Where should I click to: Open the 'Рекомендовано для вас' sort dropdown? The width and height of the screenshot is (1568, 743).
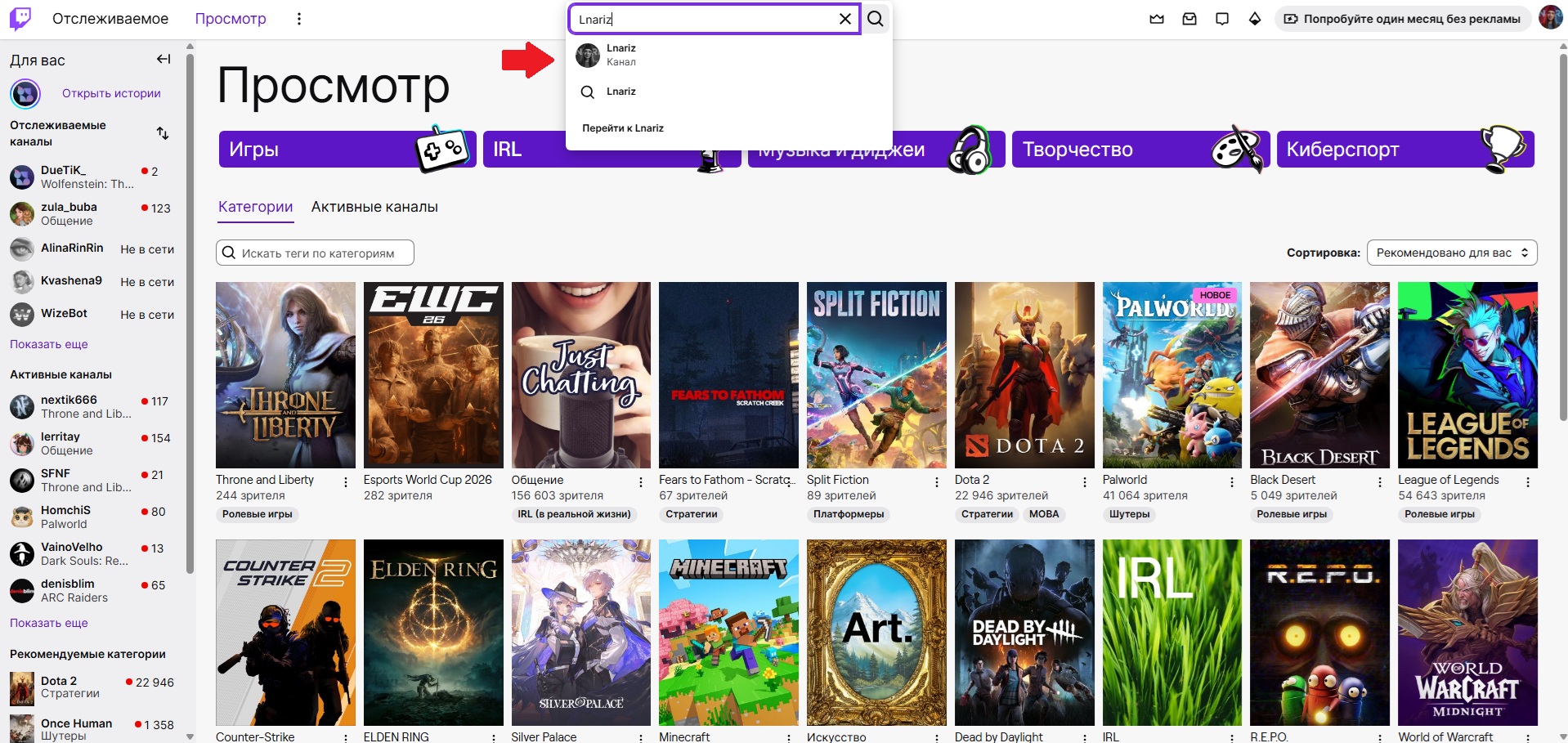click(1452, 253)
